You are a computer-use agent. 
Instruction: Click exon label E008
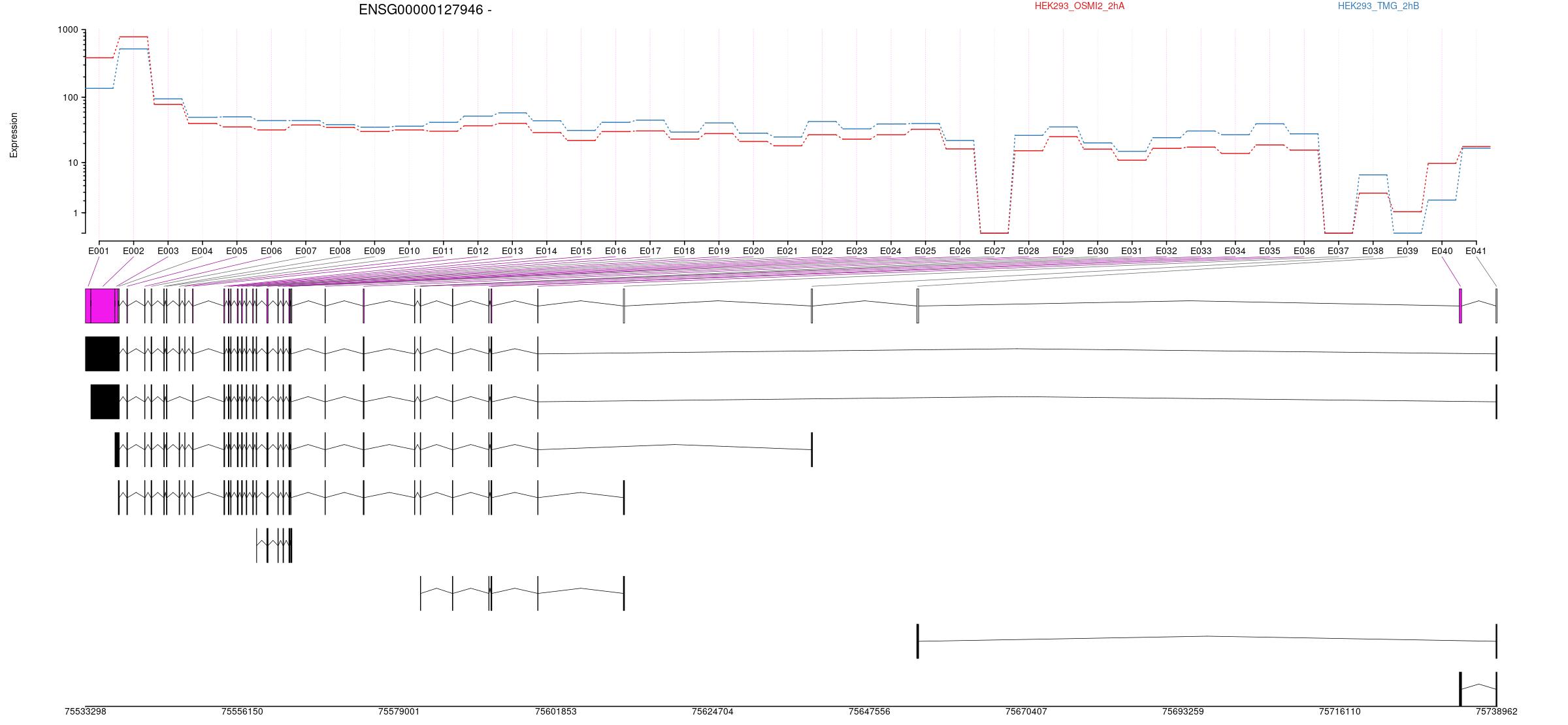click(340, 251)
